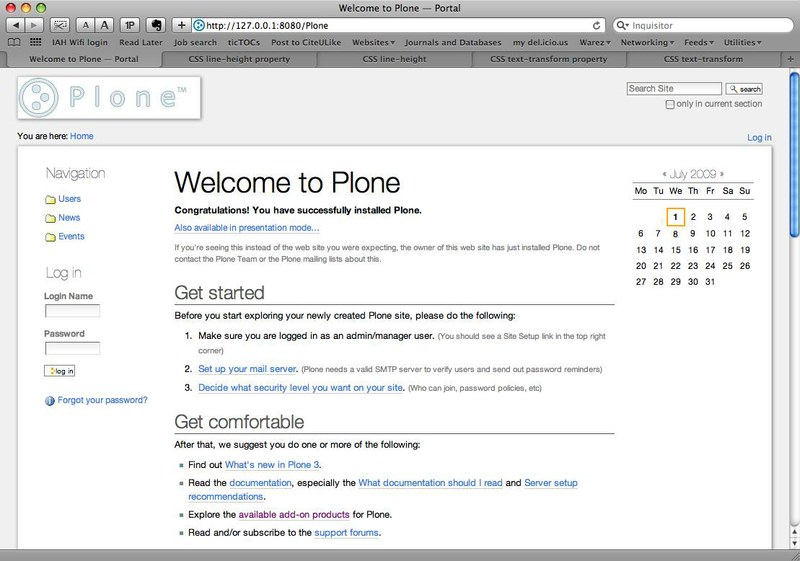Open my del.icio.us bookmark
The width and height of the screenshot is (800, 561).
coord(540,42)
